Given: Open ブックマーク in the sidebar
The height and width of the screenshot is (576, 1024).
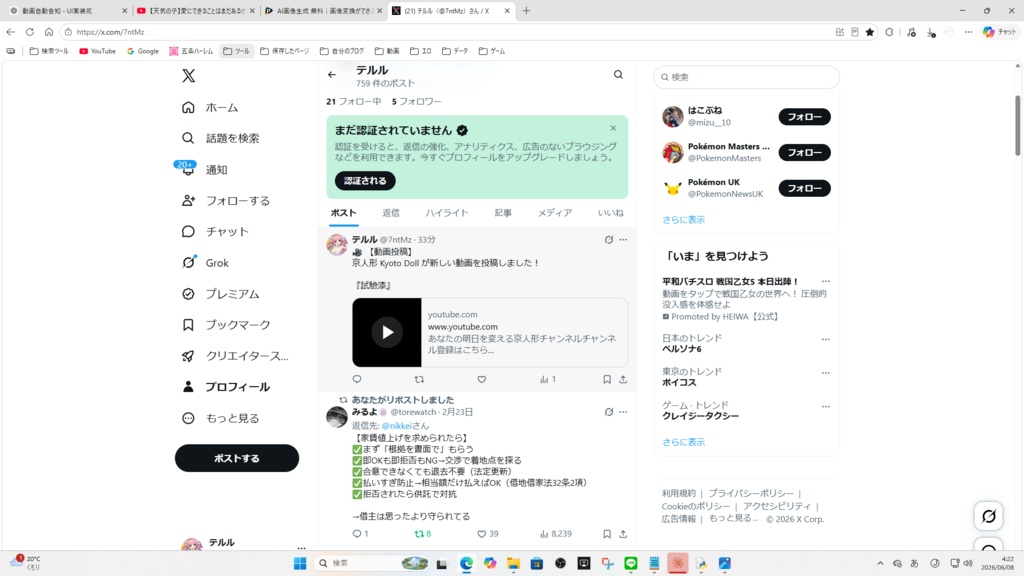Looking at the screenshot, I should [x=225, y=325].
